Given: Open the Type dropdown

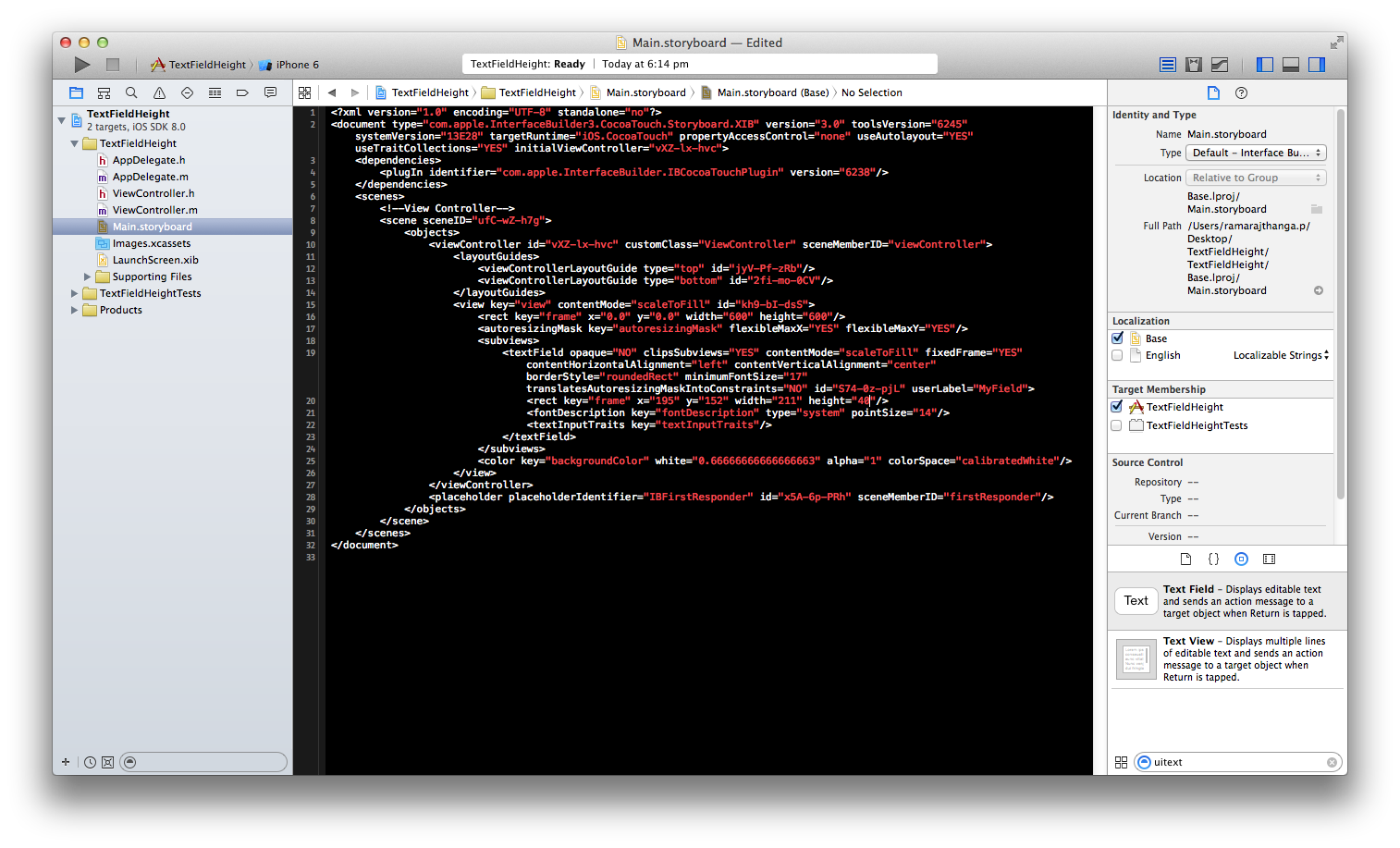Looking at the screenshot, I should tap(1257, 153).
